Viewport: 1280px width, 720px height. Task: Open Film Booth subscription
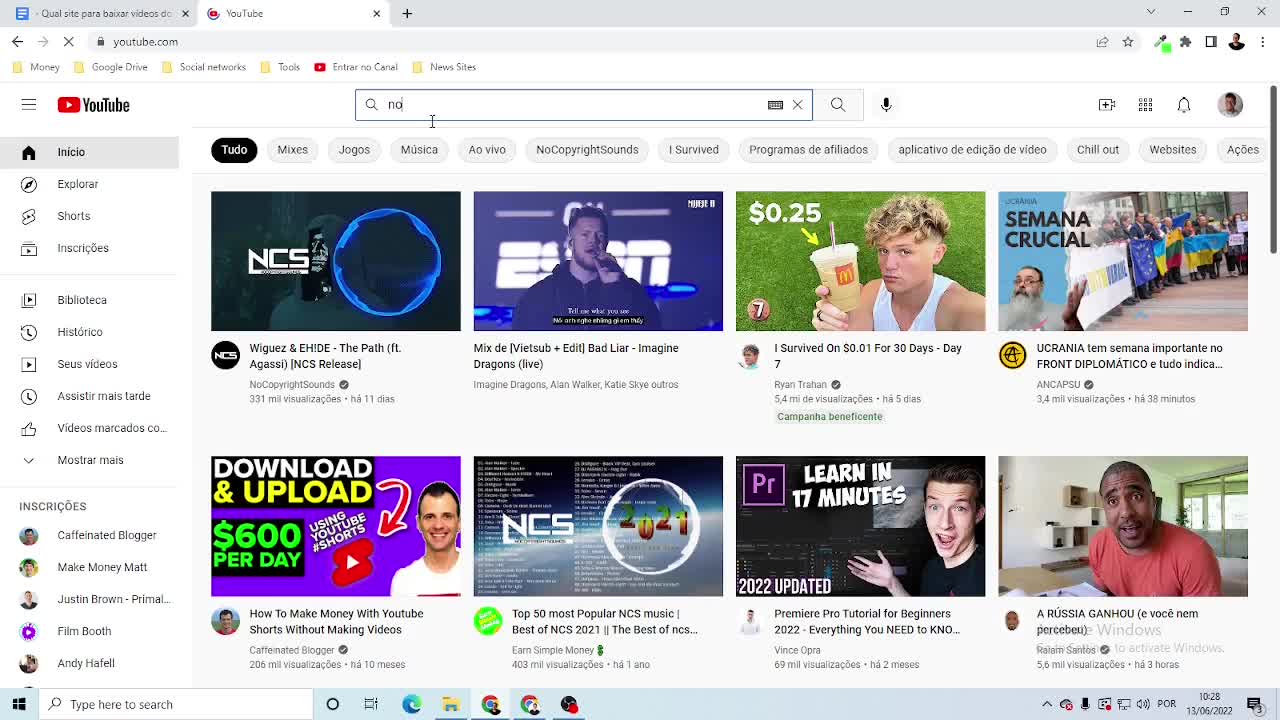click(89, 631)
